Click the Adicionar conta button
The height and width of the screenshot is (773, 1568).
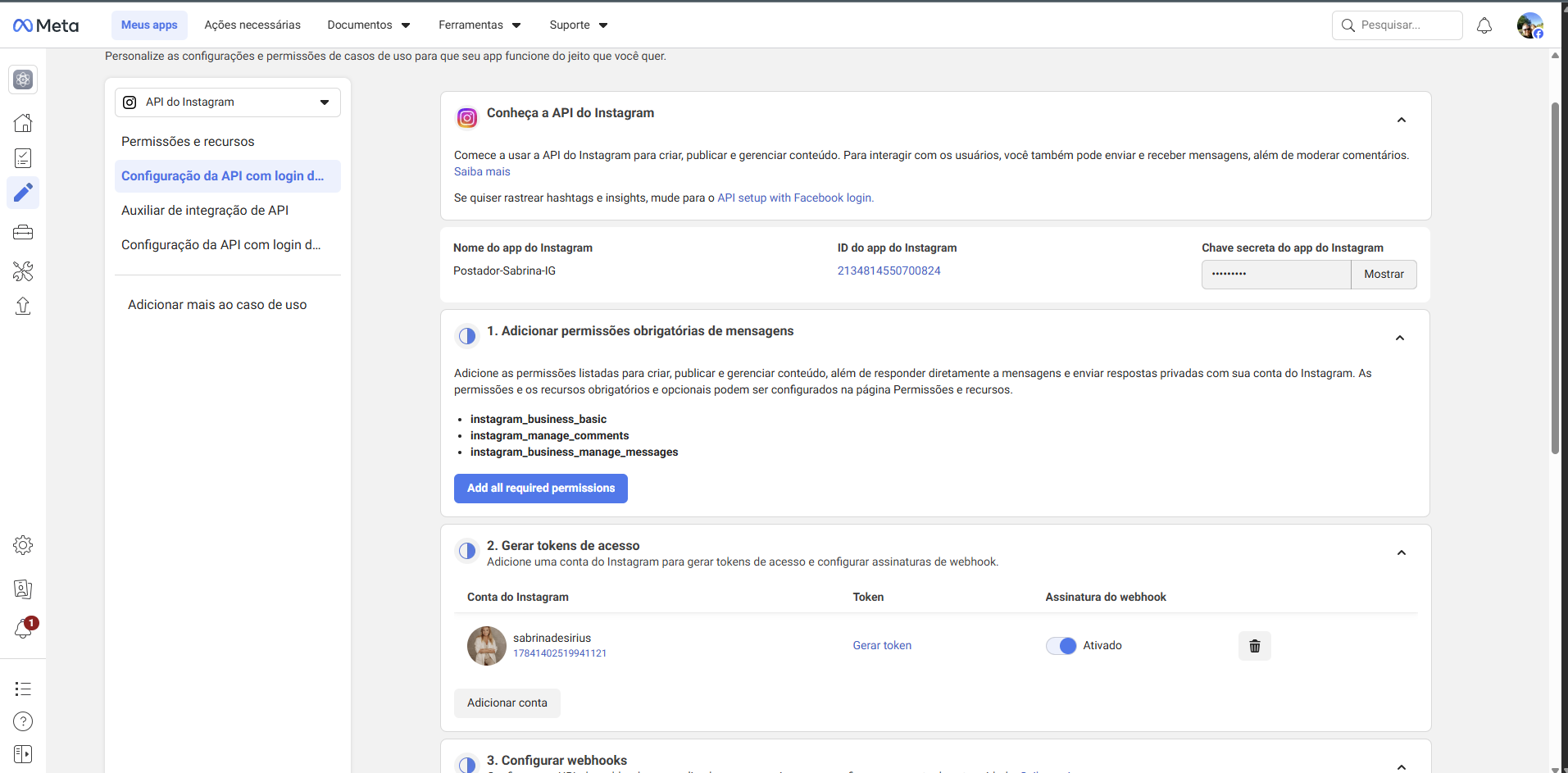pos(507,703)
